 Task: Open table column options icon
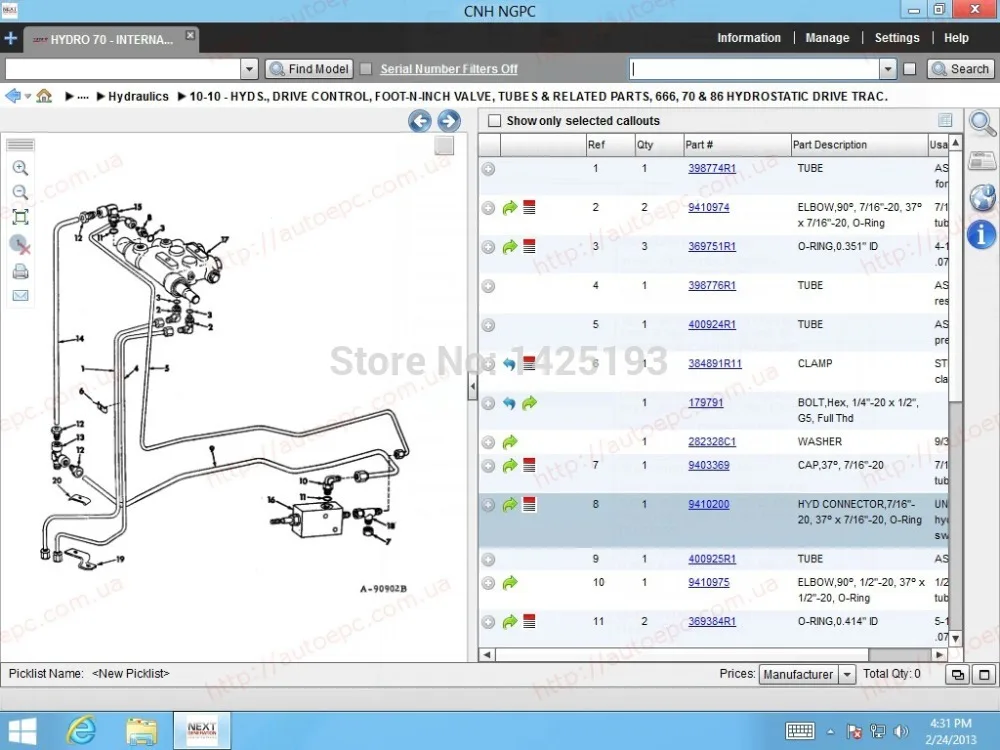pyautogui.click(x=945, y=120)
